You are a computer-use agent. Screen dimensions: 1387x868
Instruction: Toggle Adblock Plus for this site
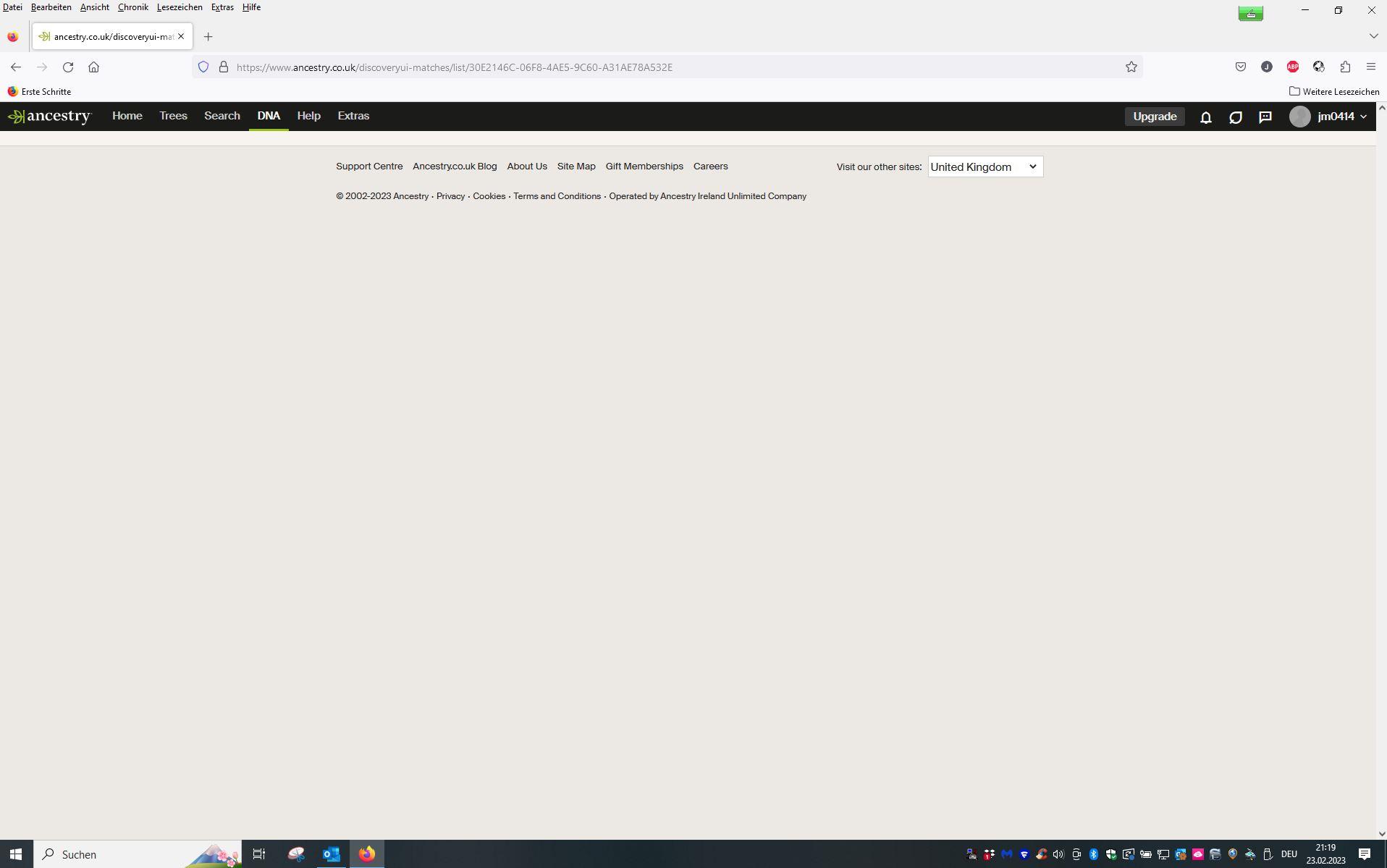[1293, 67]
